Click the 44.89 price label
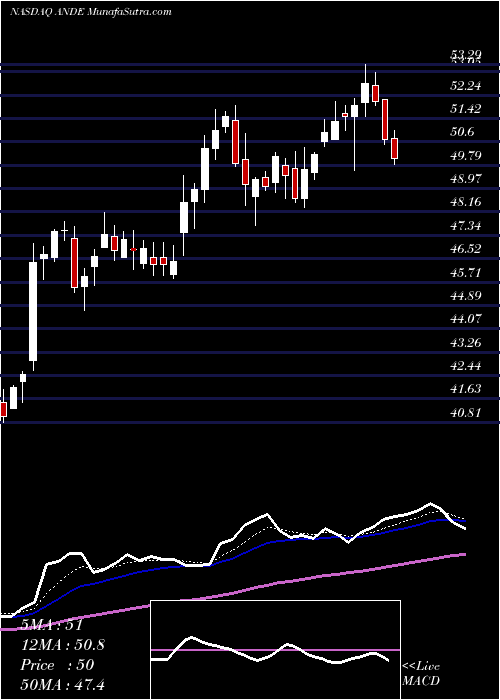The image size is (500, 700). [465, 295]
